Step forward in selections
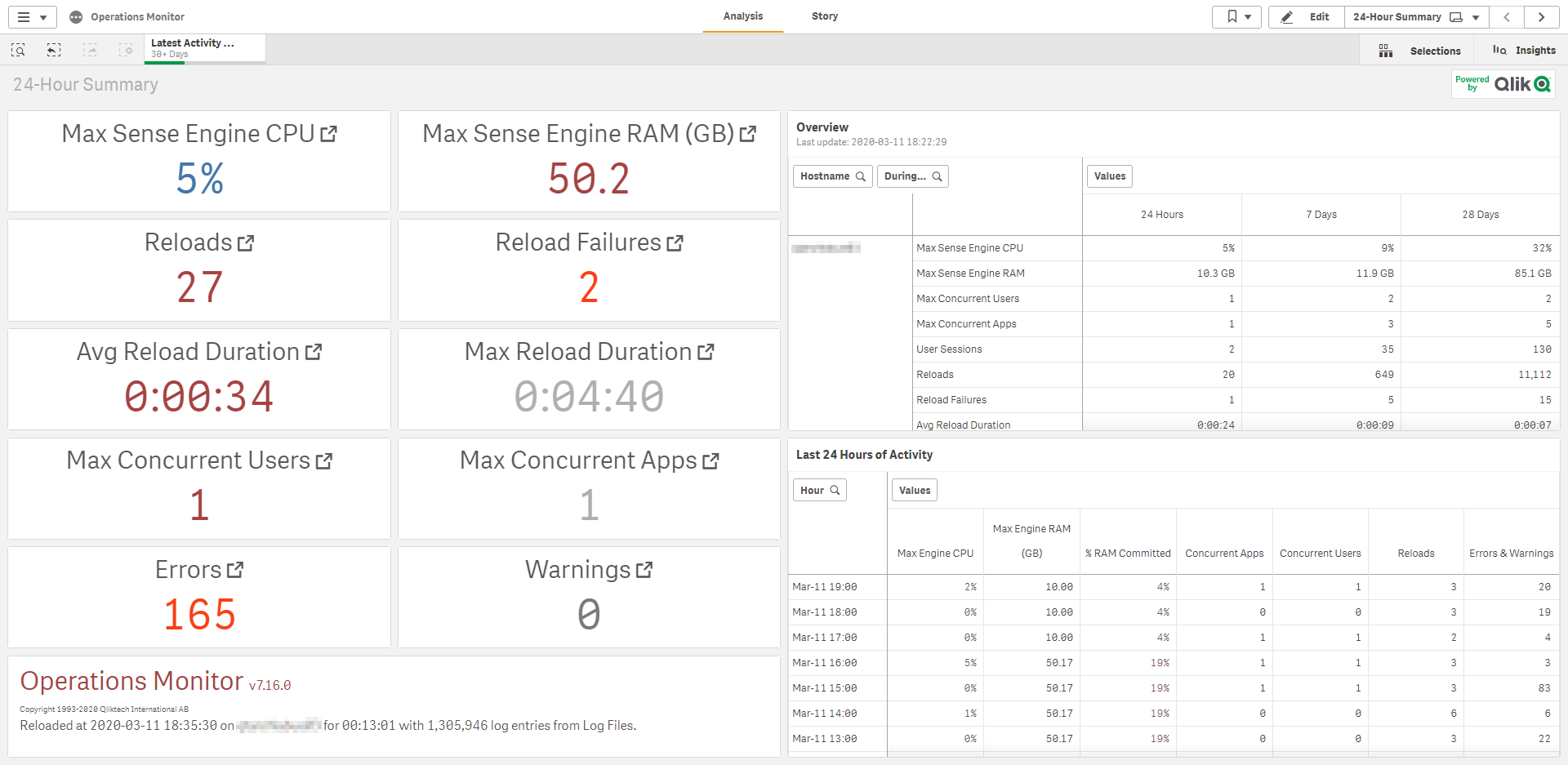Image resolution: width=1568 pixels, height=765 pixels. coord(90,51)
